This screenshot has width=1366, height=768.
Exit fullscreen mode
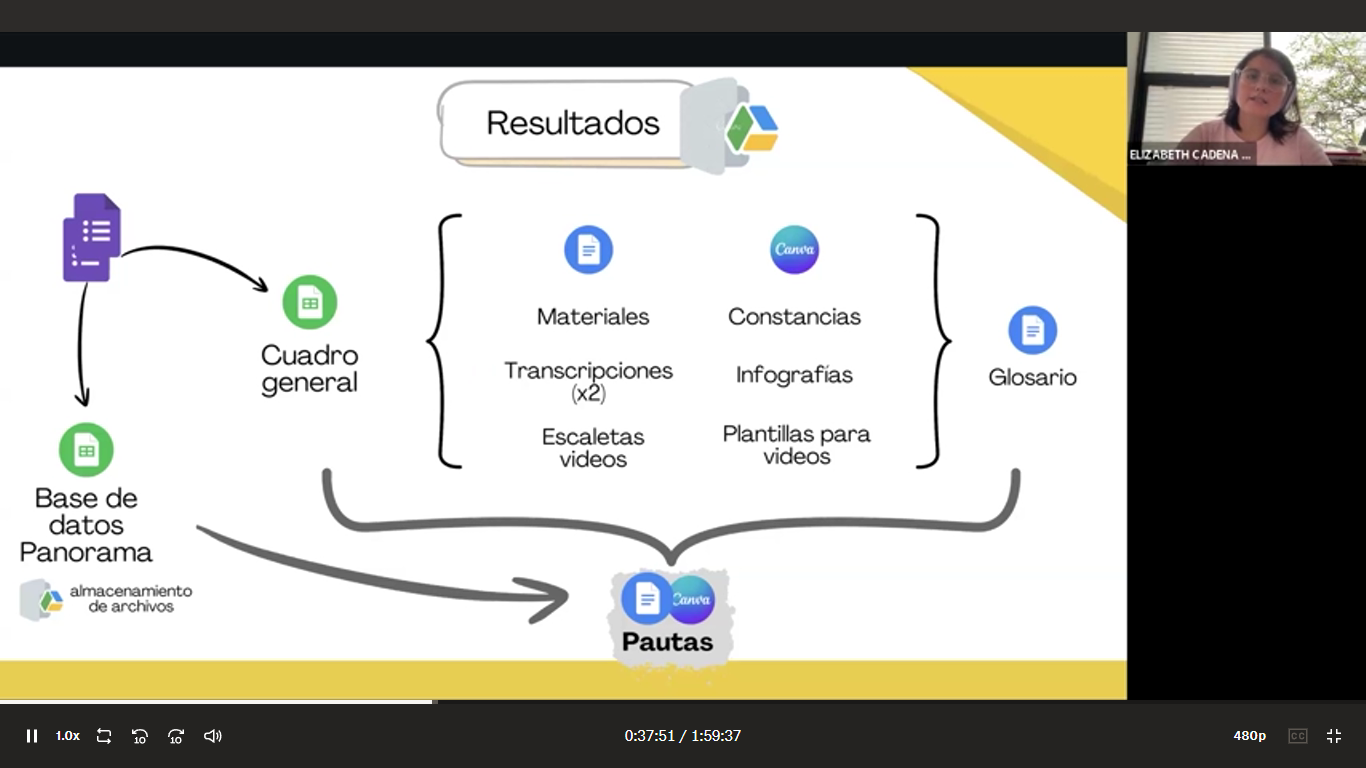click(1334, 736)
